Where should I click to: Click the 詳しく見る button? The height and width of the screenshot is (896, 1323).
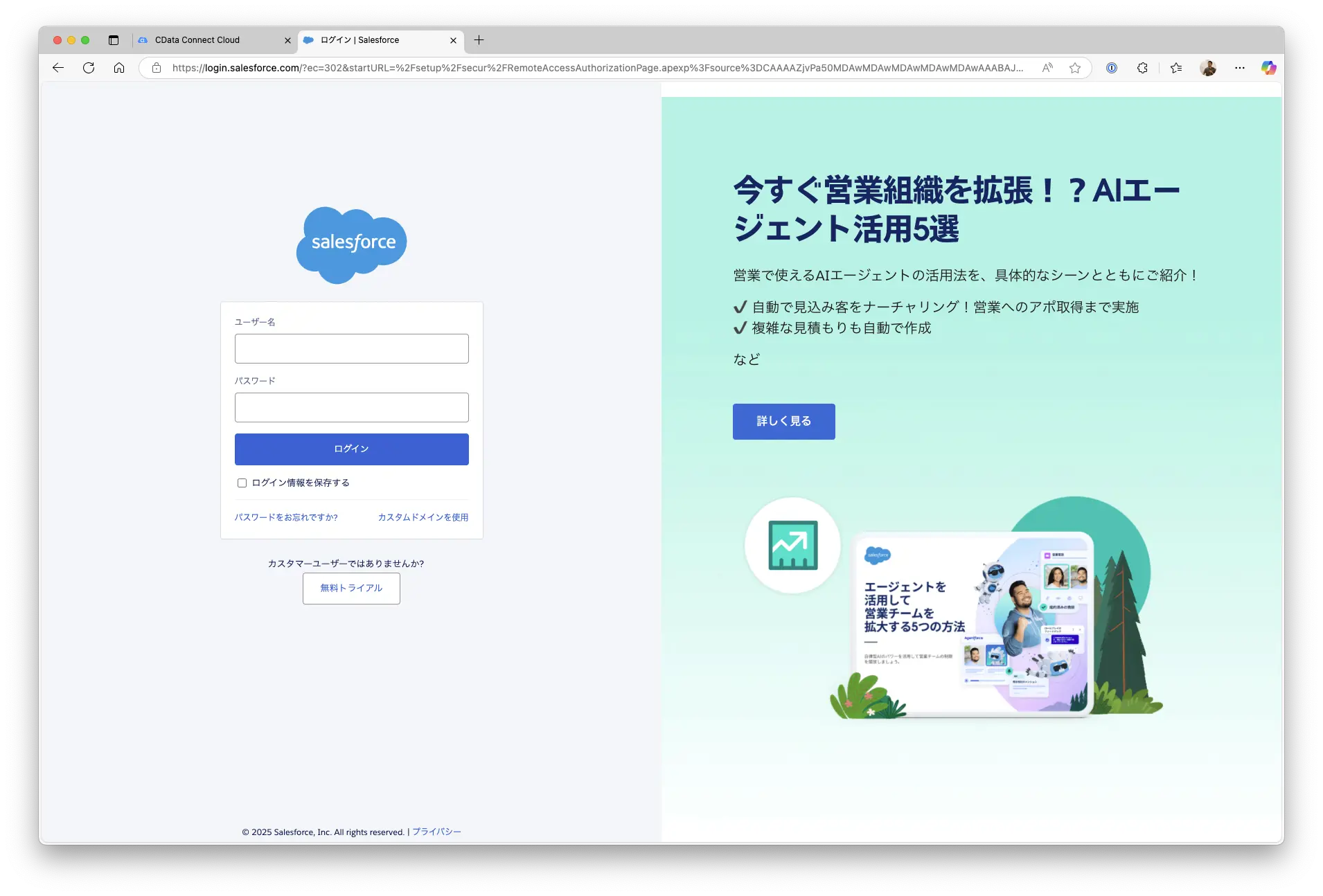click(784, 422)
